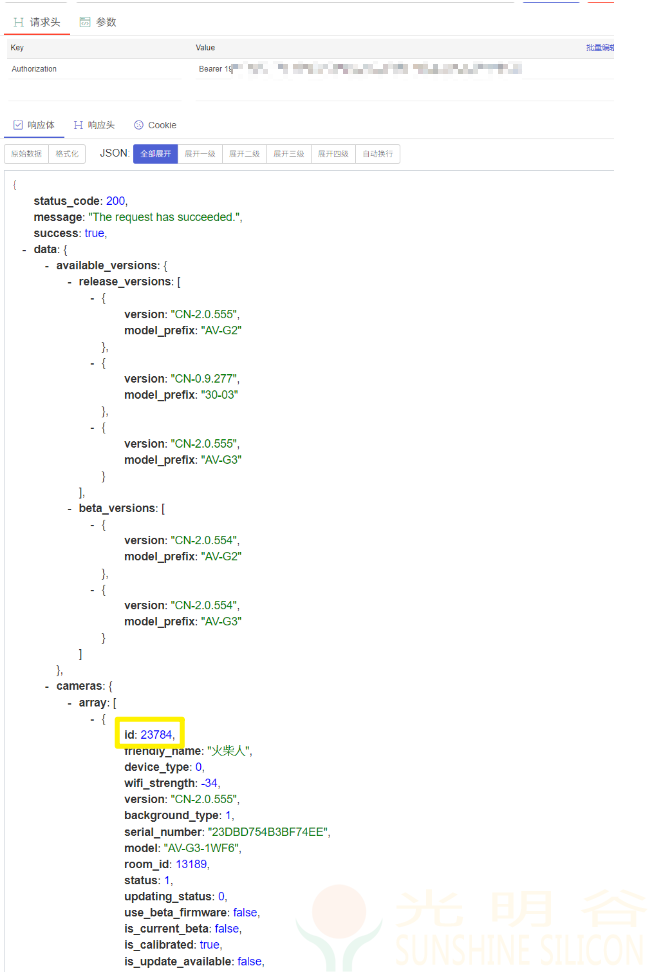Click 展开一级 to expand one level
Screen dimensions: 655x972
199,154
